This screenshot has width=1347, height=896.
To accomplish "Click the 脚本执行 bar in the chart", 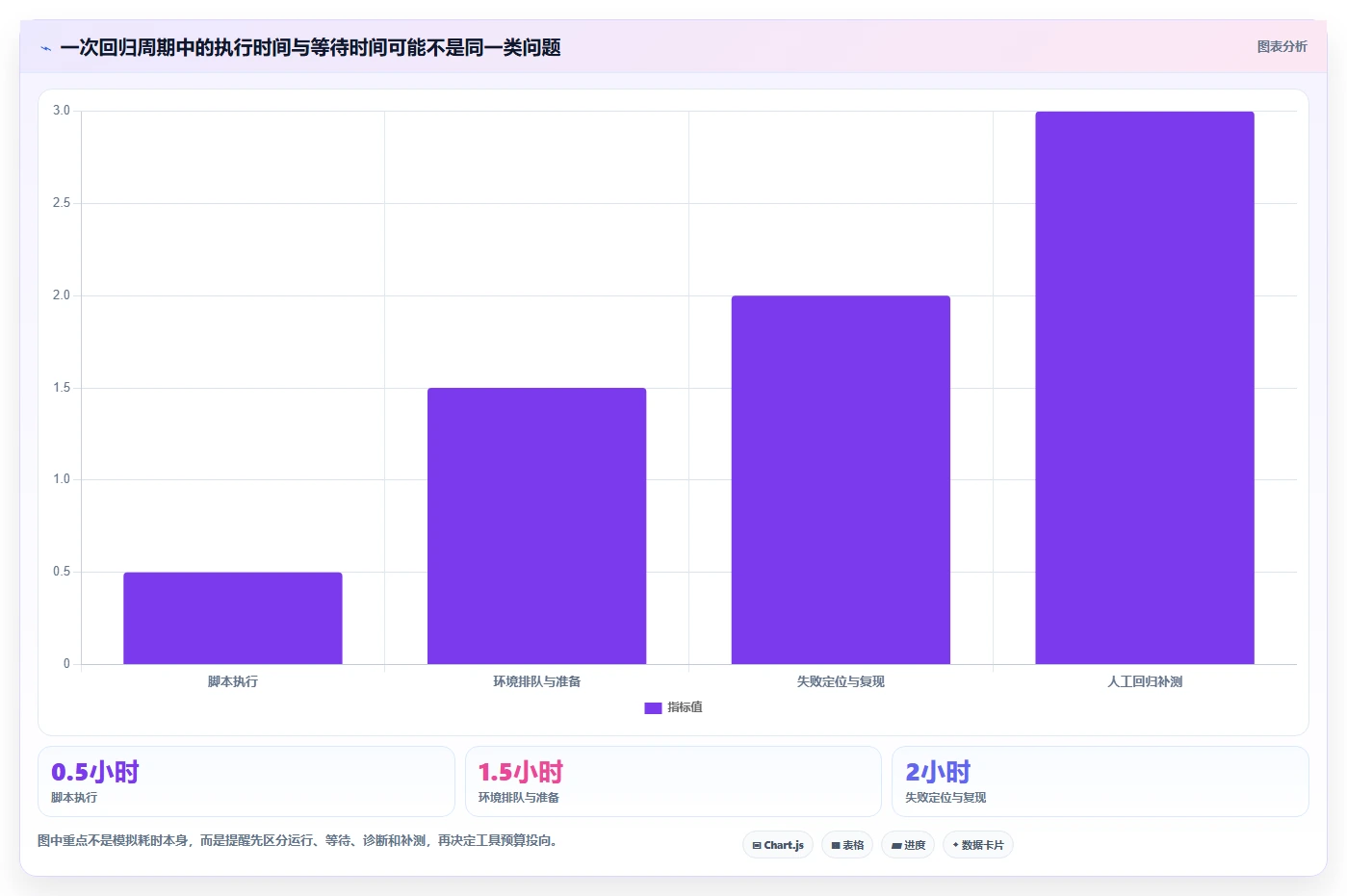I will pos(233,618).
